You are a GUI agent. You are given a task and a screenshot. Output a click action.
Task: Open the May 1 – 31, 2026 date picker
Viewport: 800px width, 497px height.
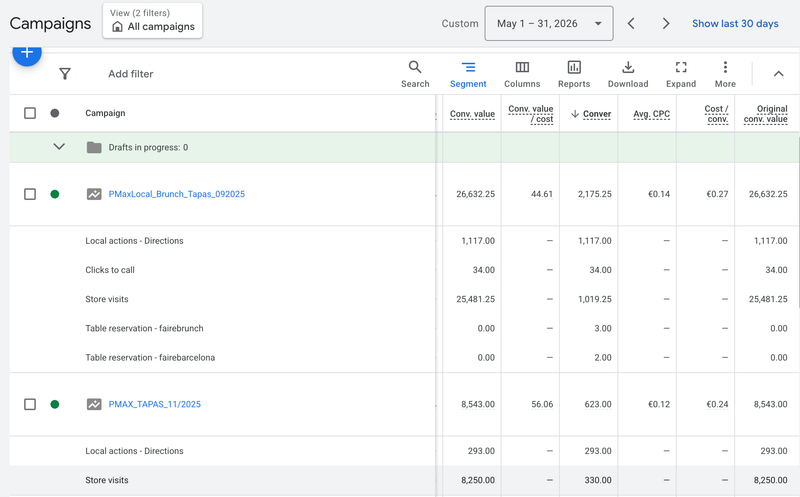click(548, 23)
